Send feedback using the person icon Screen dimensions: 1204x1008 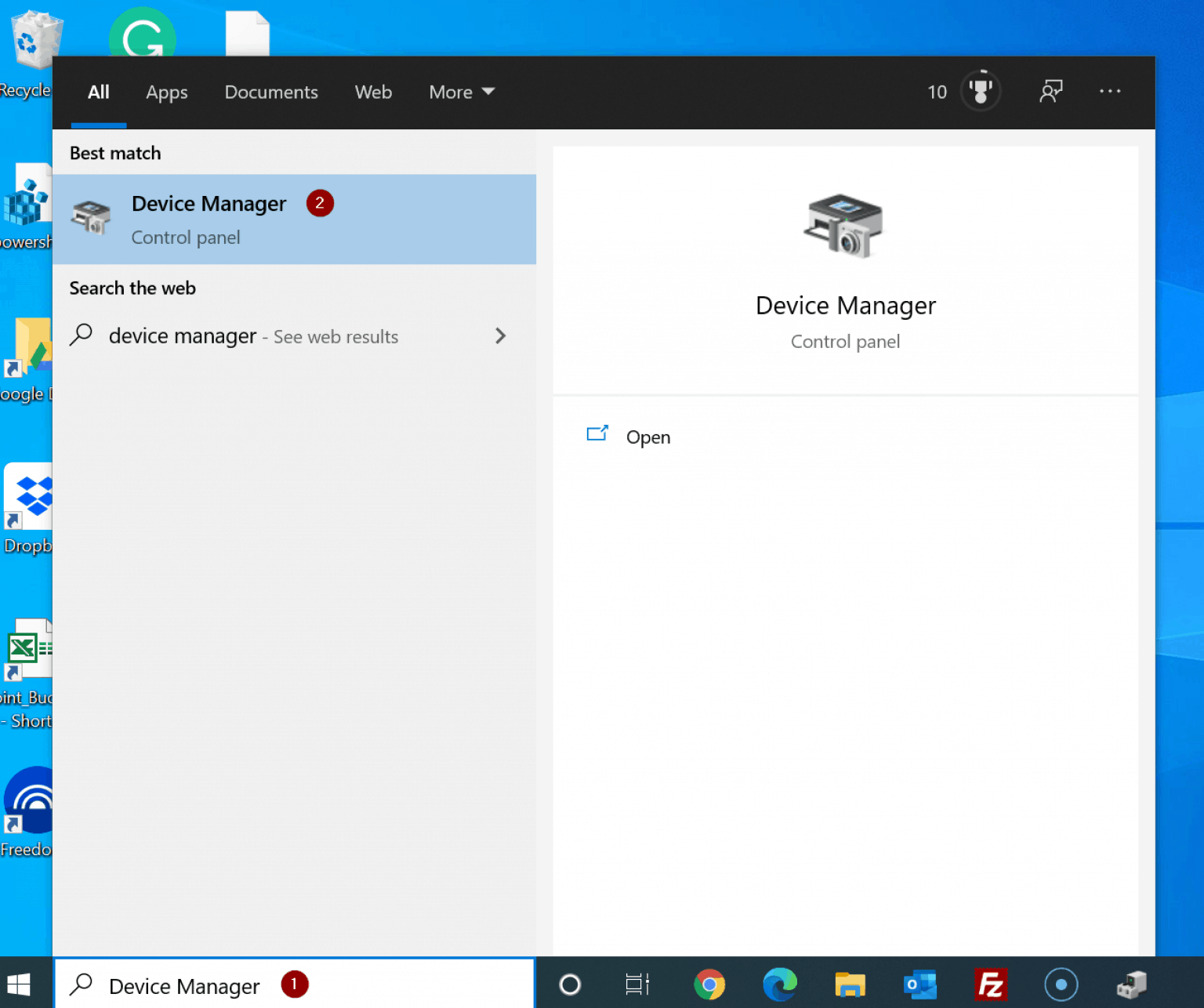coord(1051,91)
